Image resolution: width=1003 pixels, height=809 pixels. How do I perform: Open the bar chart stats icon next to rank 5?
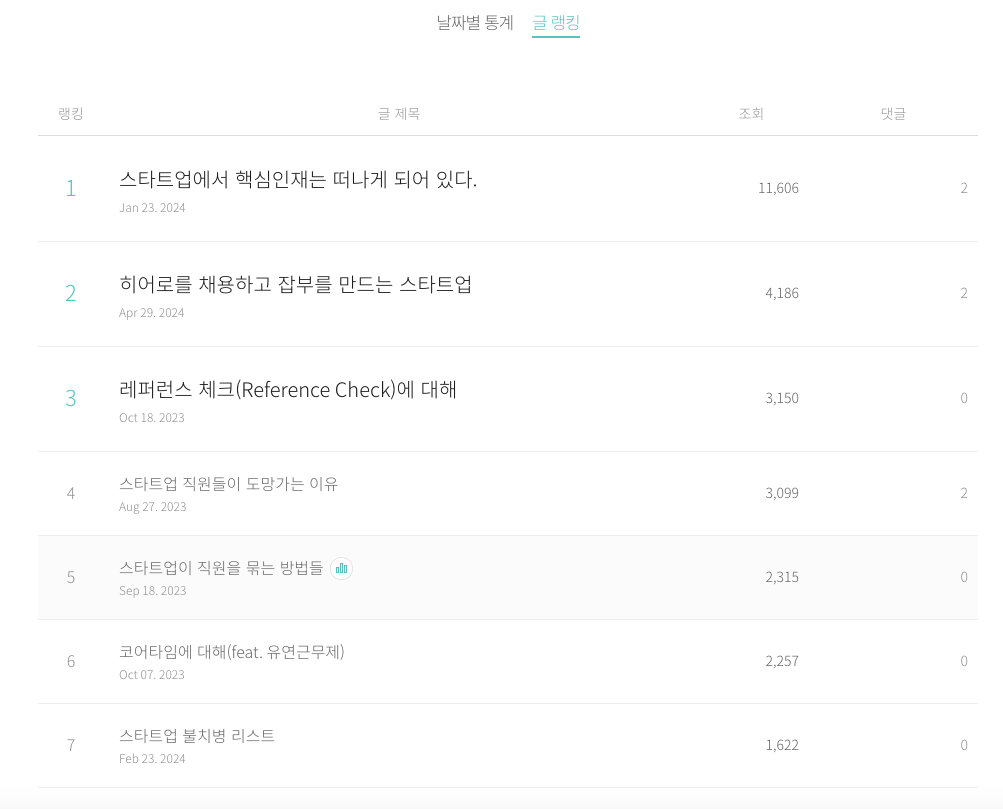point(341,569)
